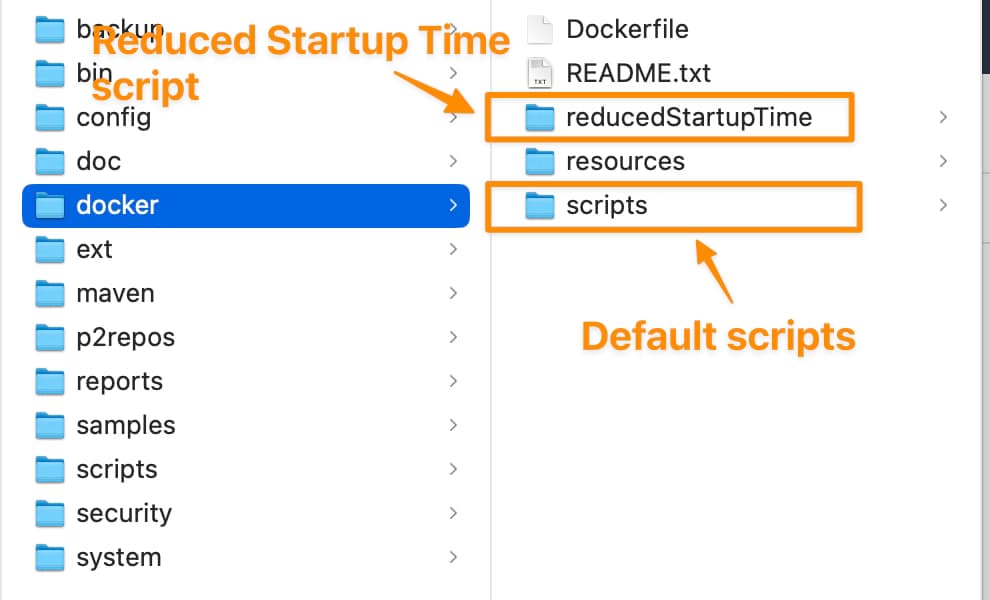Select the Dockerfile file icon
Image resolution: width=990 pixels, height=600 pixels.
pos(539,29)
